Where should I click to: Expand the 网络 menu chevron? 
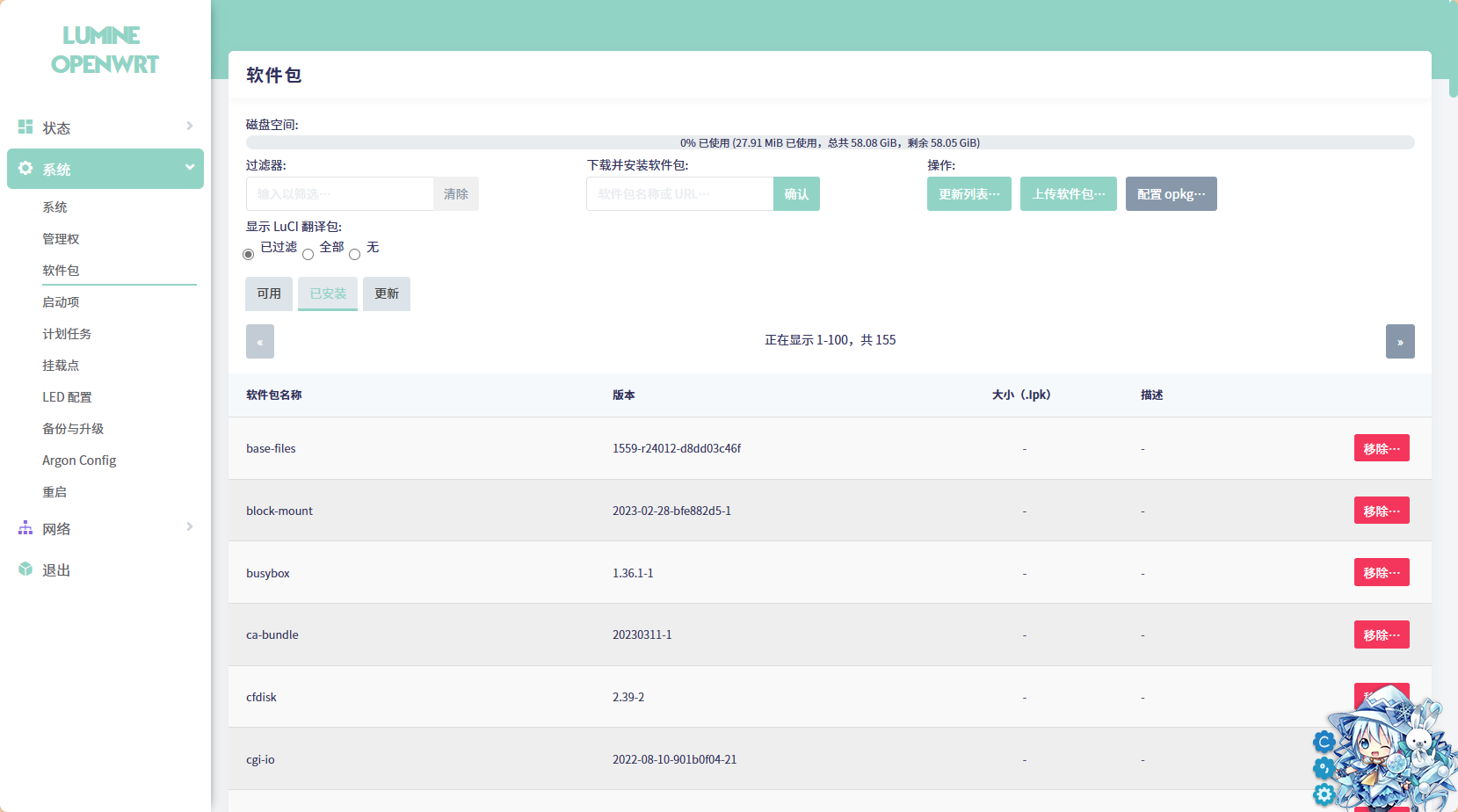(x=189, y=527)
